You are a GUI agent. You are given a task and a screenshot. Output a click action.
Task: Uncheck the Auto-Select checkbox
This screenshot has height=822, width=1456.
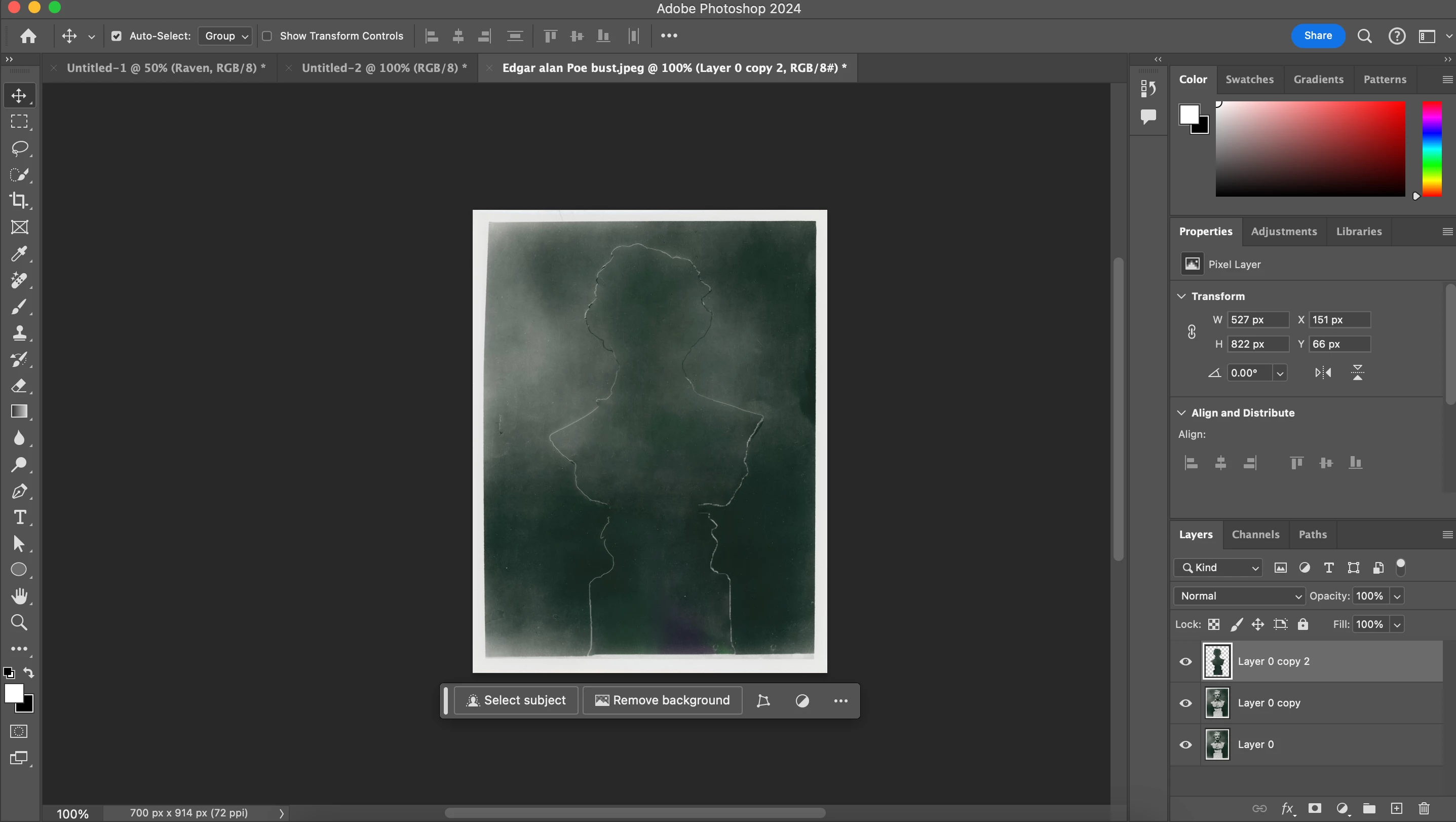117,36
